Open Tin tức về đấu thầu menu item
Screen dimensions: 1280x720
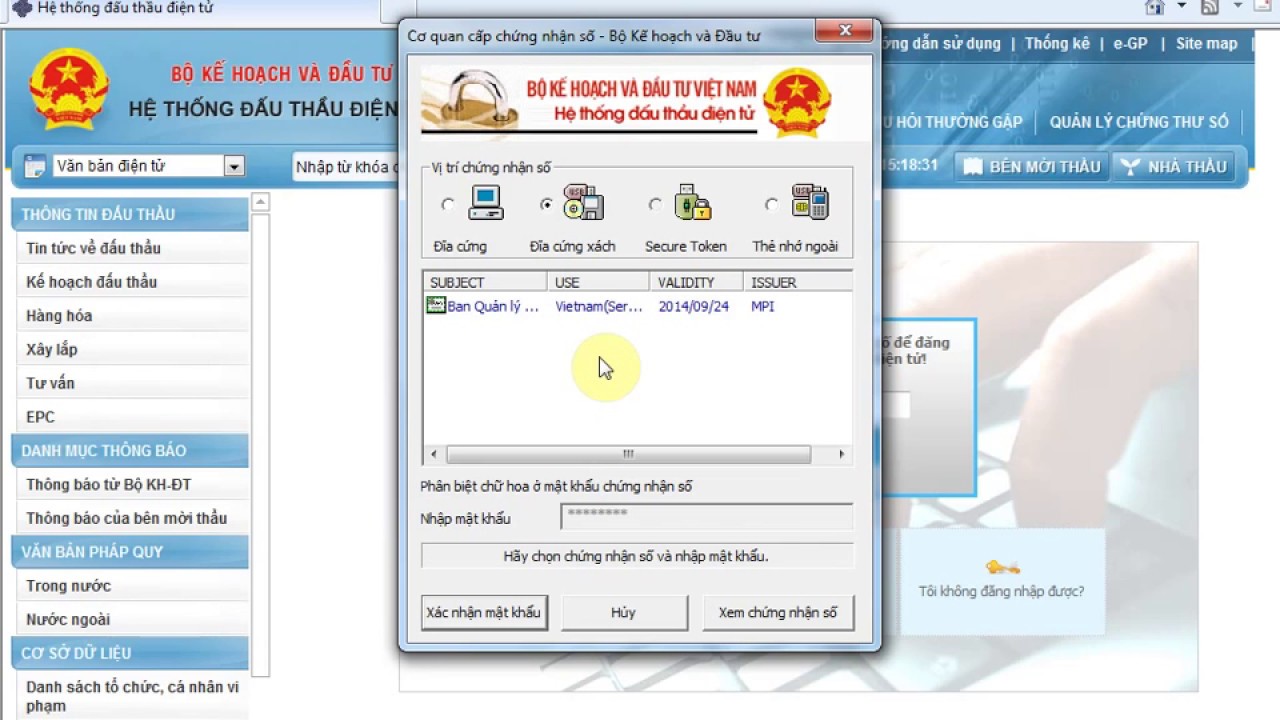pyautogui.click(x=93, y=248)
